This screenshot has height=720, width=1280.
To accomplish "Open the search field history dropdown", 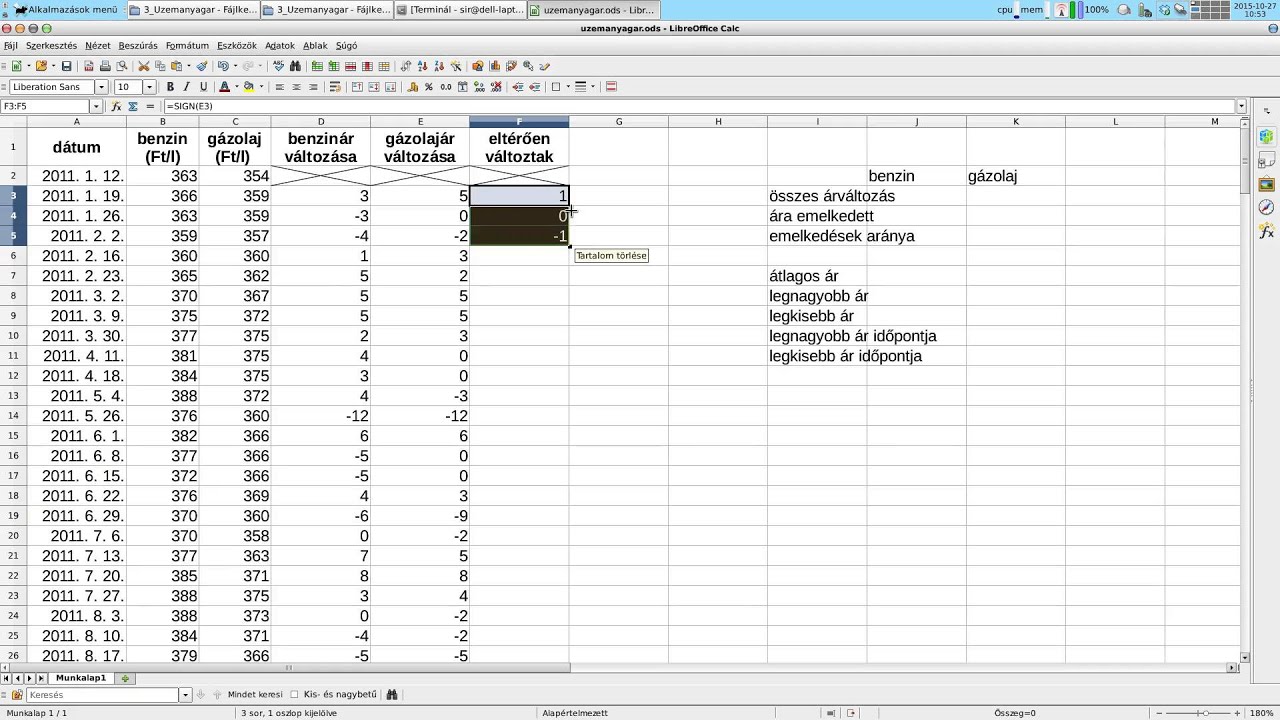I will point(185,694).
